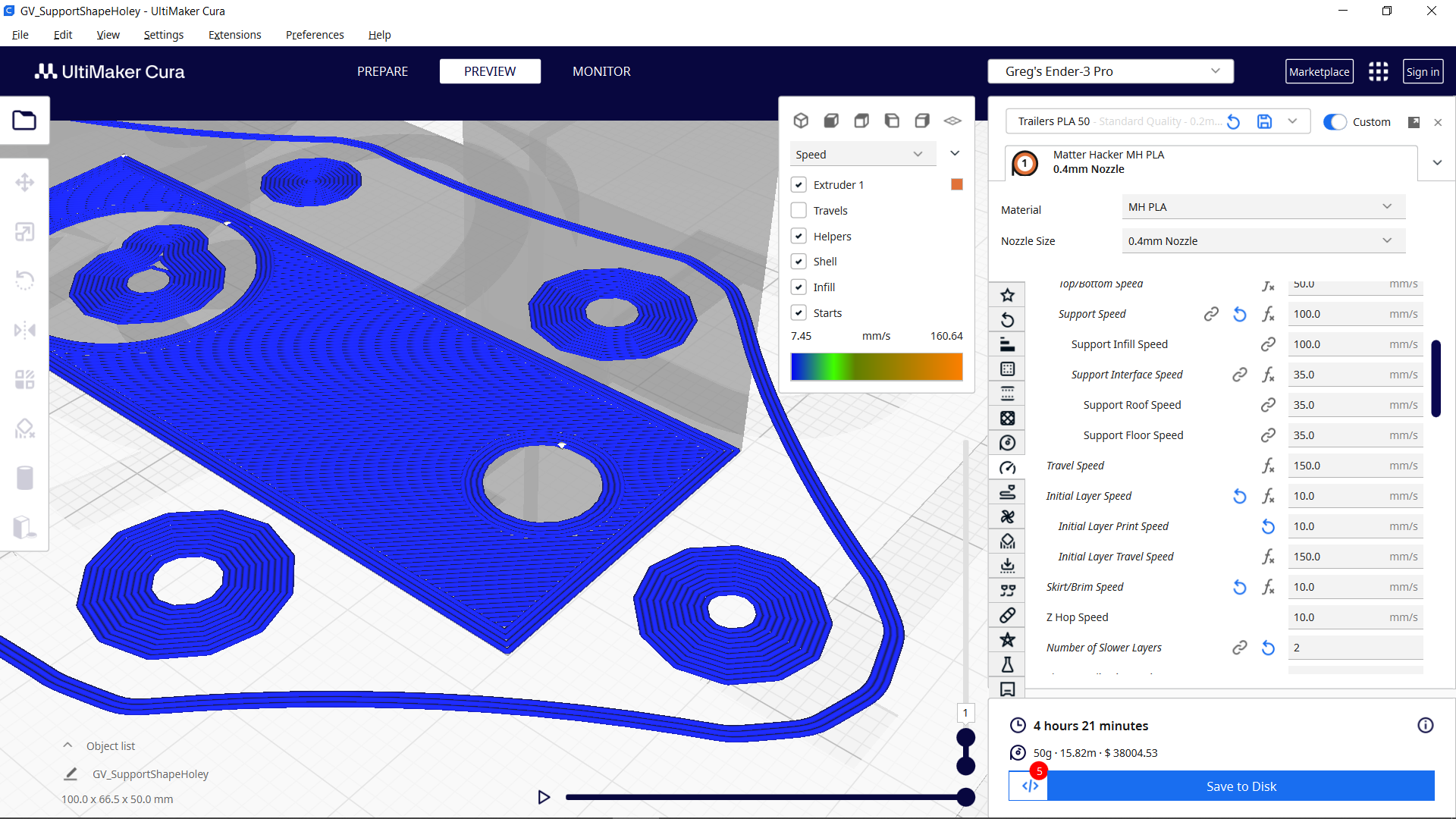The height and width of the screenshot is (819, 1456).
Task: Jump to Build Plate Adhesion category icon
Action: (x=1007, y=566)
